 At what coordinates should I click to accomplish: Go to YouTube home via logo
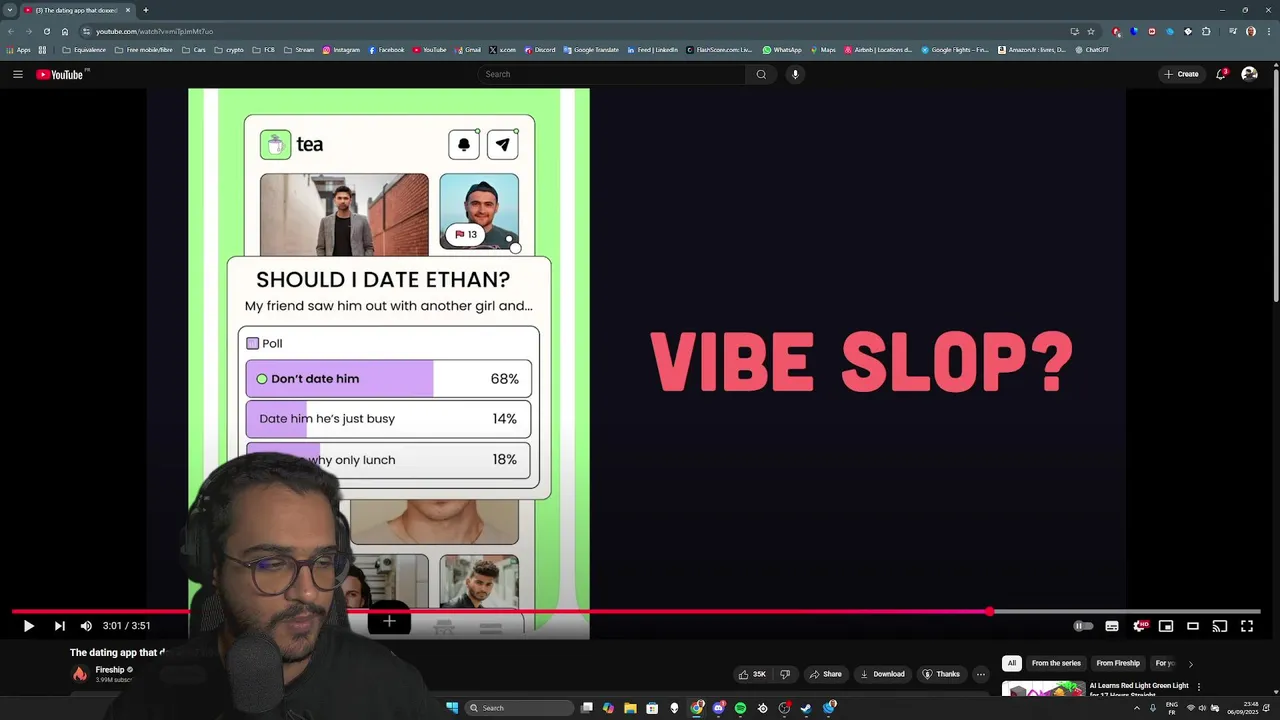pyautogui.click(x=60, y=74)
